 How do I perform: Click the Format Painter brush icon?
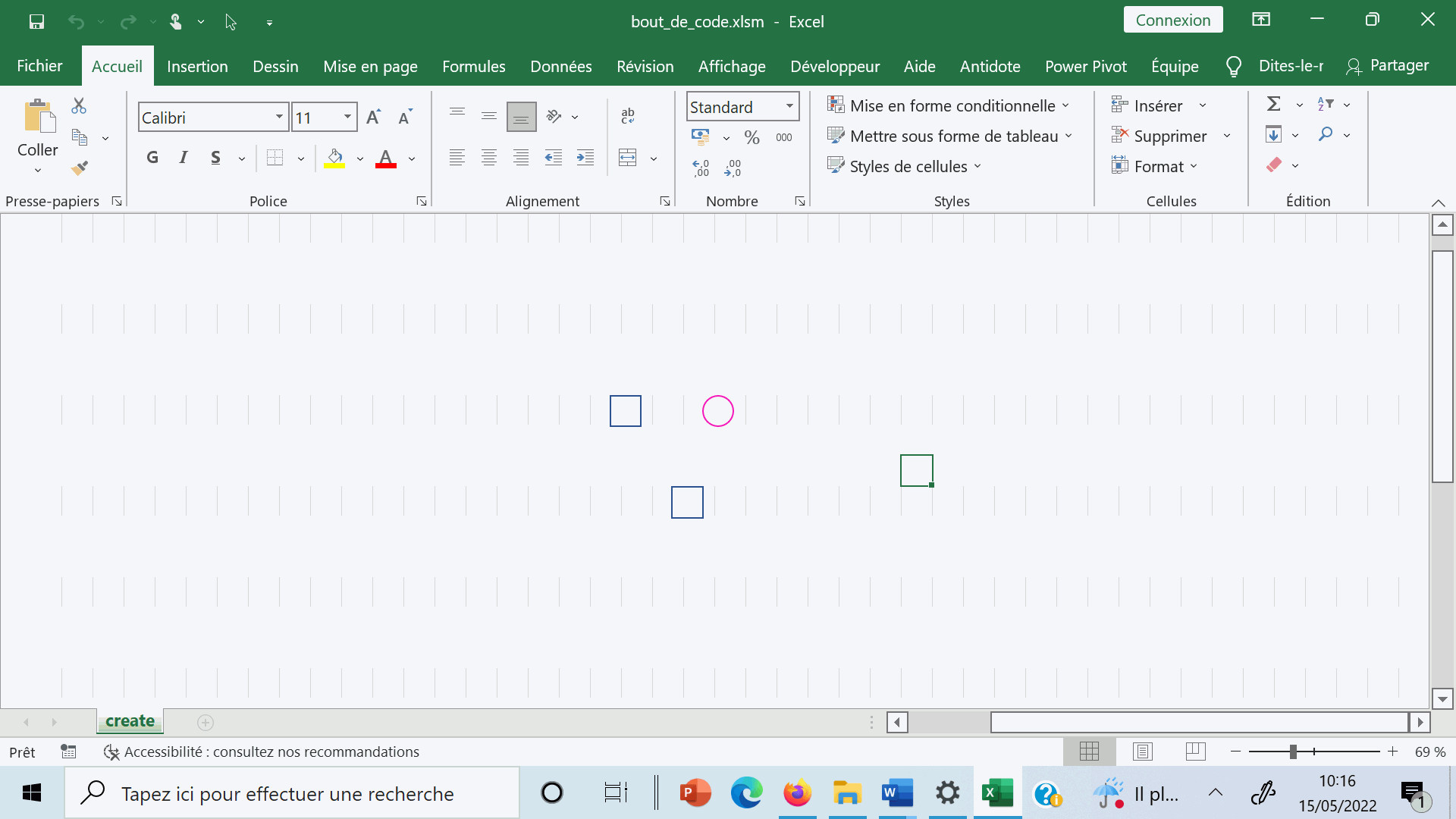pos(80,168)
